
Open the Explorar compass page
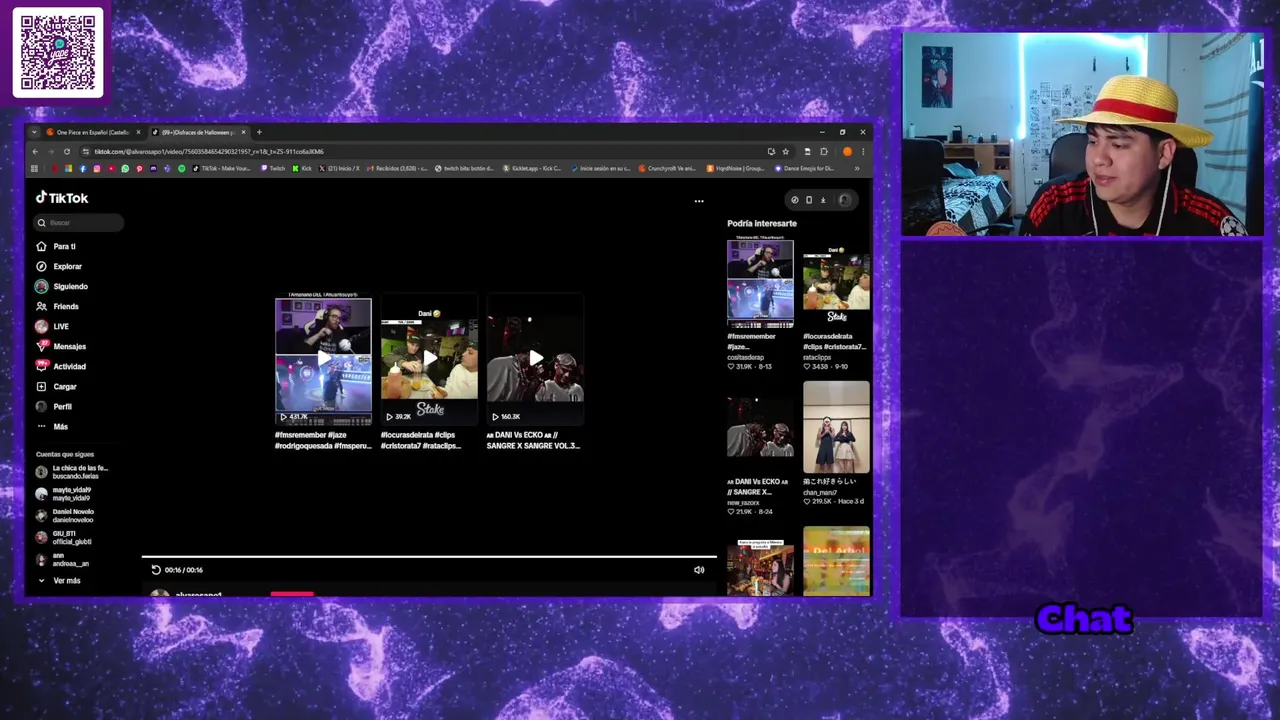tap(59, 266)
